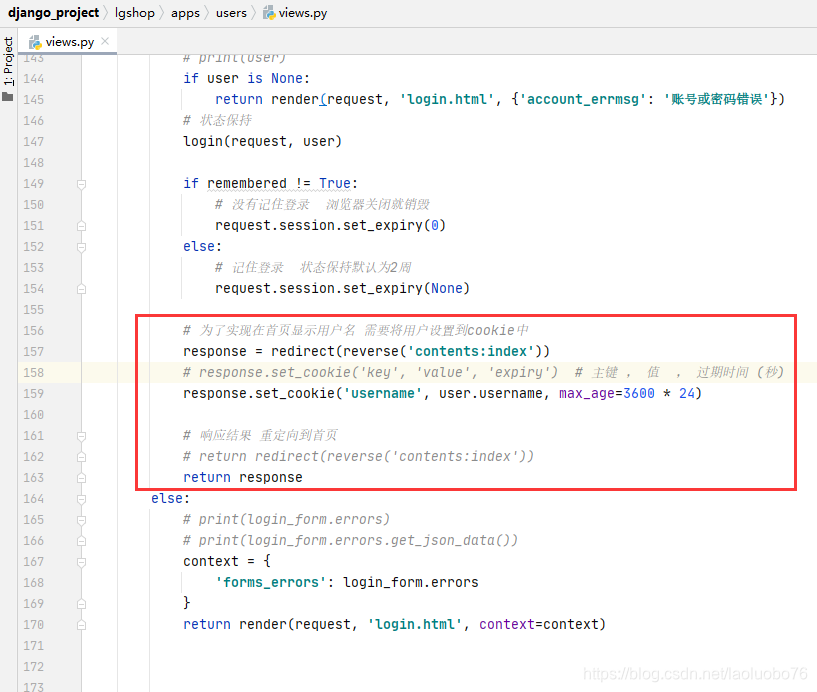The width and height of the screenshot is (817, 692).
Task: Click 'contents:index' string on line 157
Action: click(475, 352)
